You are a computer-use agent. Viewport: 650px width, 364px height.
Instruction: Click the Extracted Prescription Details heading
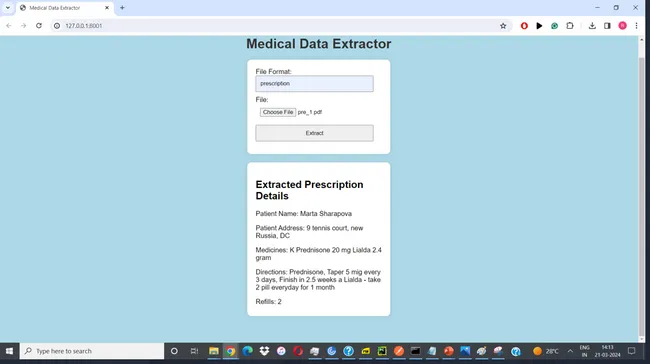coord(309,190)
